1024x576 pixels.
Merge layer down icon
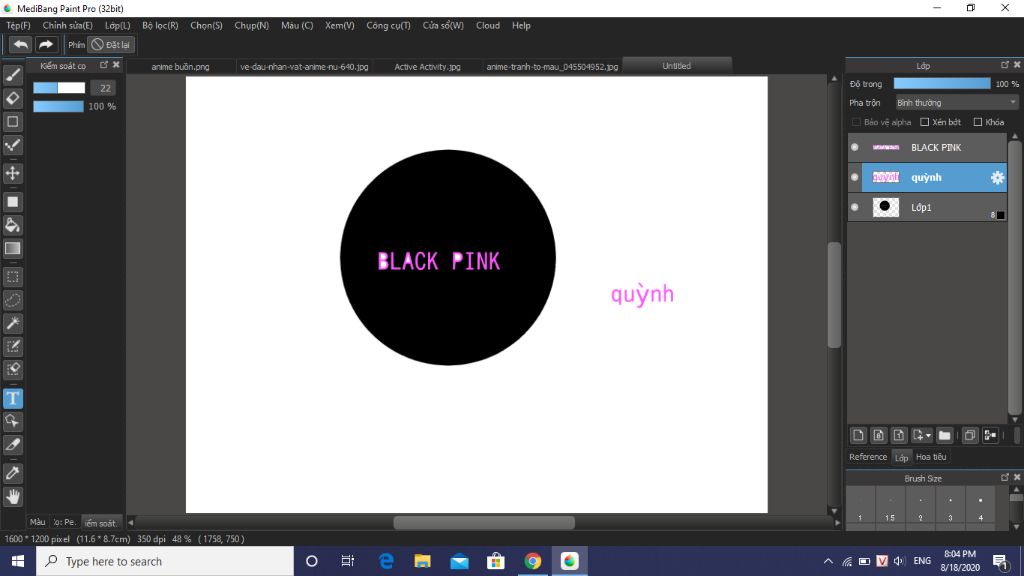pyautogui.click(x=990, y=435)
